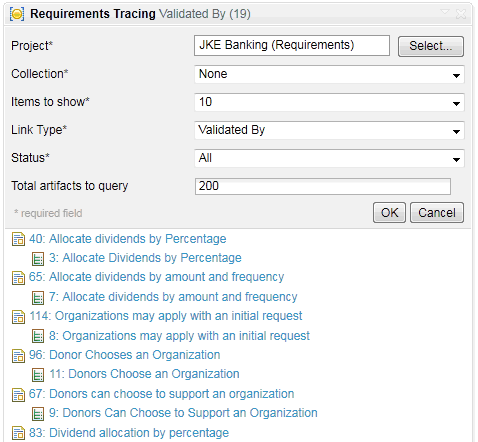
Task: Click test case icon beside 3: Allocate Dividends
Action: coord(38,258)
